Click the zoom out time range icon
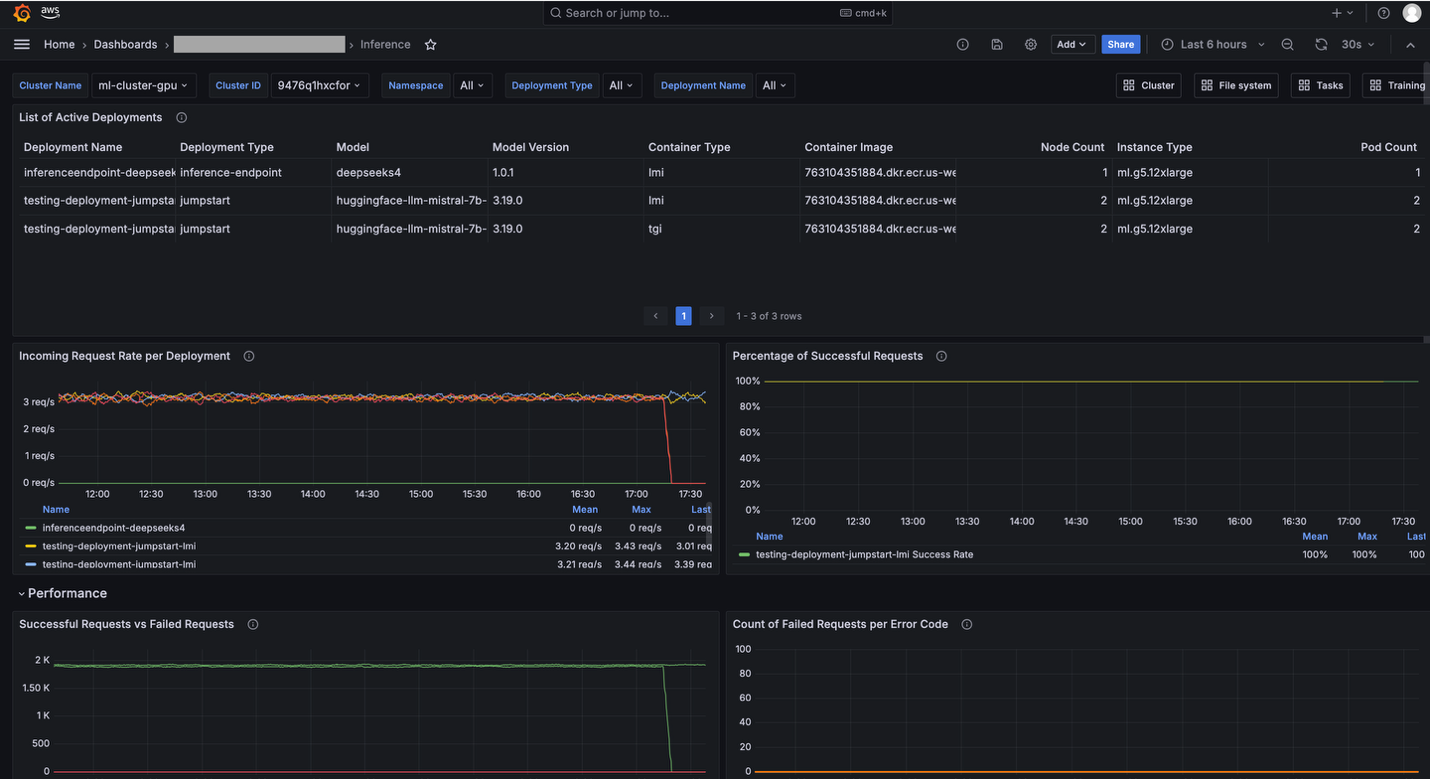This screenshot has width=1430, height=779. [x=1287, y=45]
